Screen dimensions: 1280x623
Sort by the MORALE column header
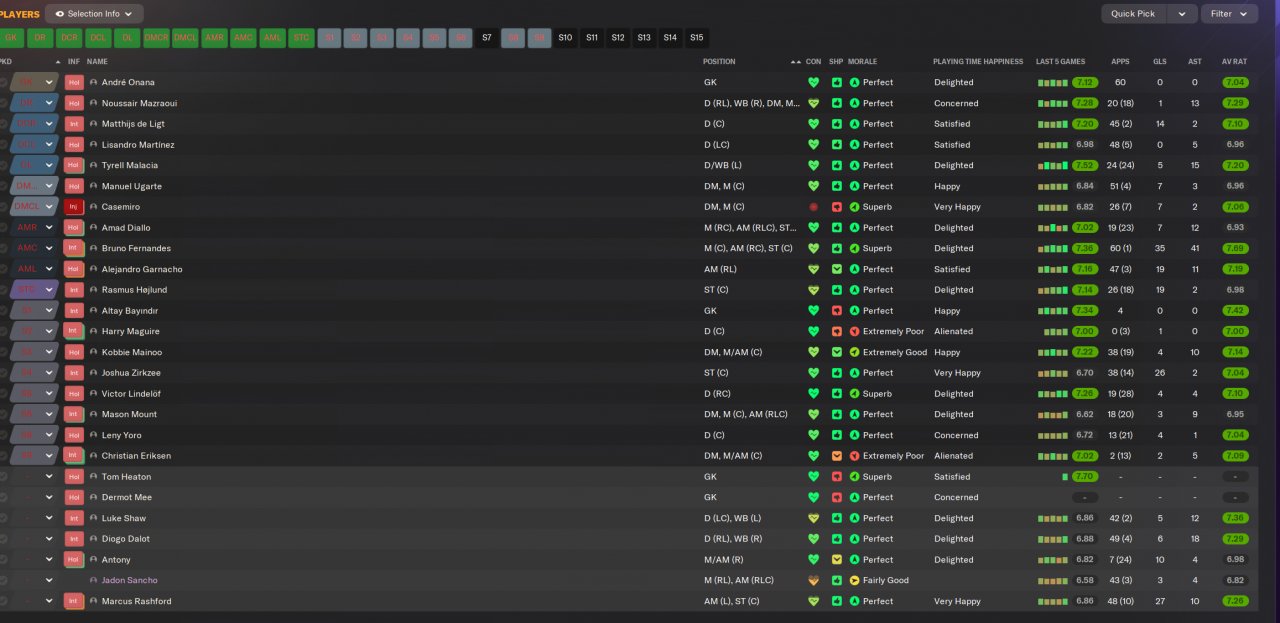[862, 62]
